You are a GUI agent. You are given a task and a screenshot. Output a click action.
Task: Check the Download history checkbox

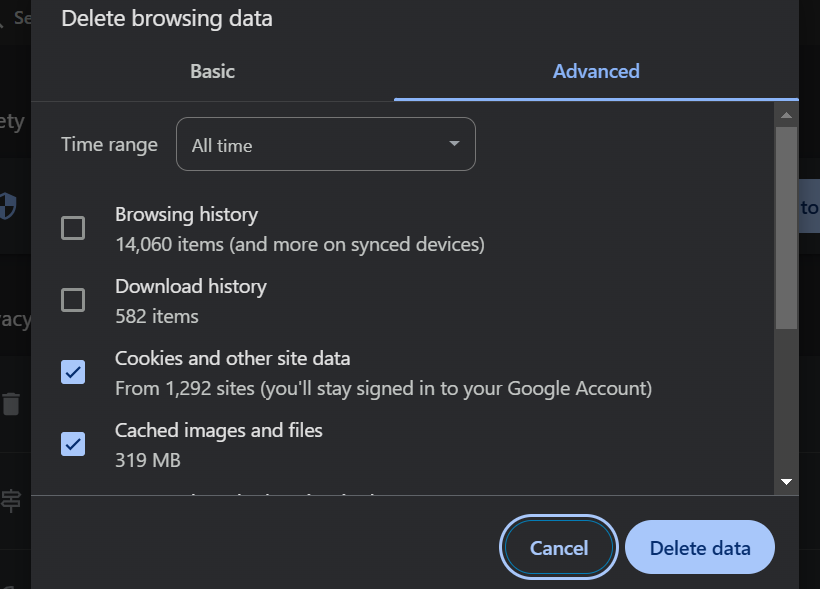point(73,300)
